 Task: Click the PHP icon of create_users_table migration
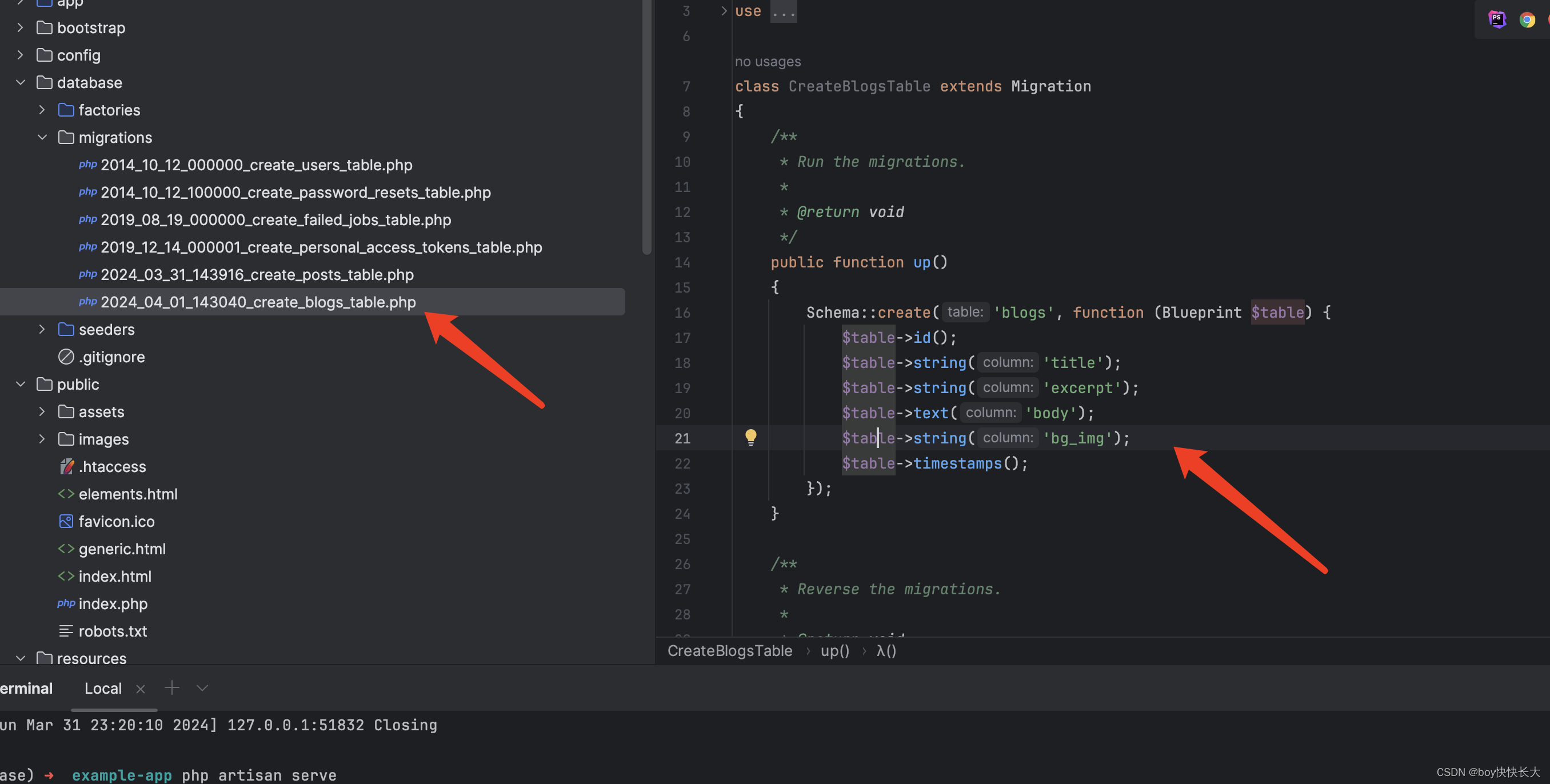[x=88, y=164]
